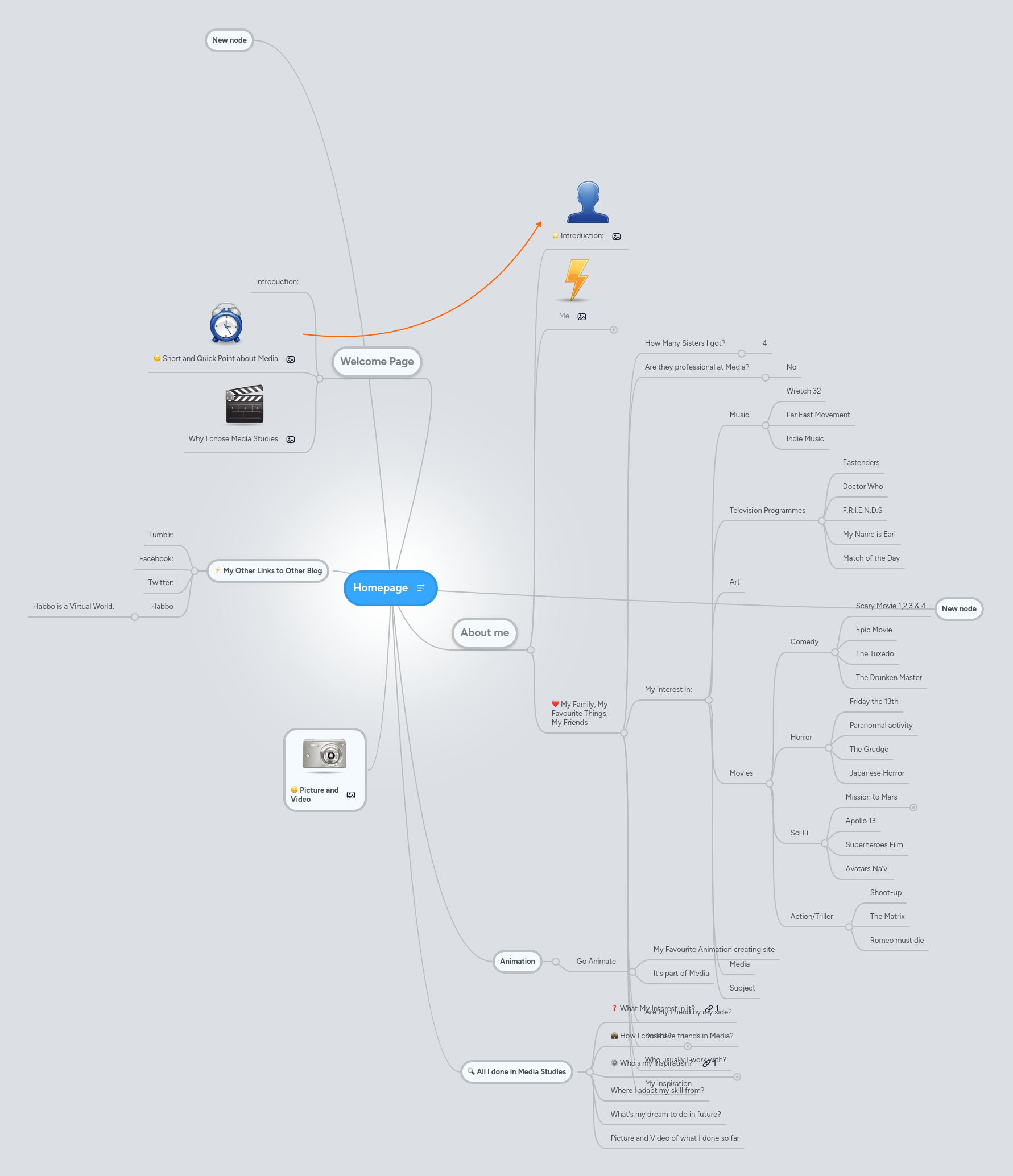
Task: Click the central 'Homepage' node
Action: click(381, 588)
